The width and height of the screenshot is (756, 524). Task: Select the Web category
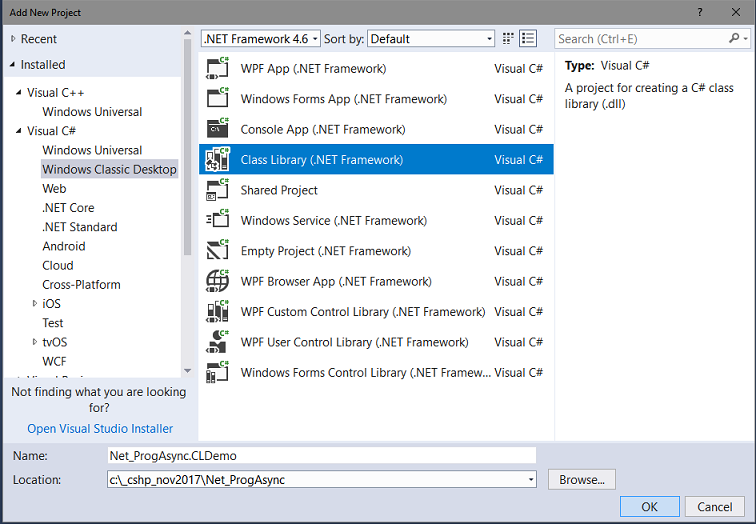pyautogui.click(x=54, y=188)
